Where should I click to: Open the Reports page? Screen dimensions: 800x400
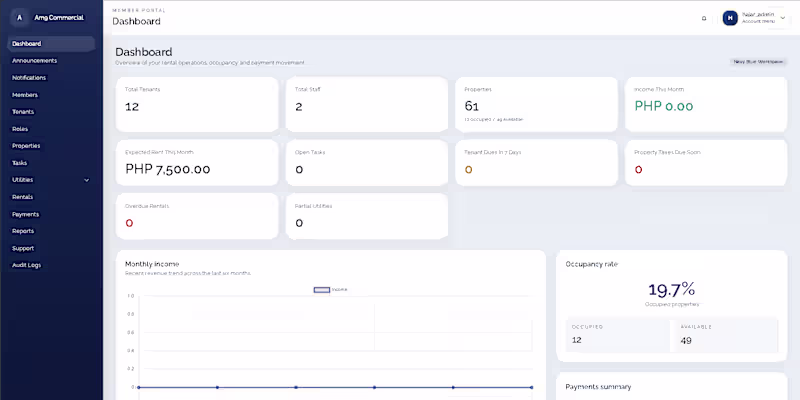point(23,231)
